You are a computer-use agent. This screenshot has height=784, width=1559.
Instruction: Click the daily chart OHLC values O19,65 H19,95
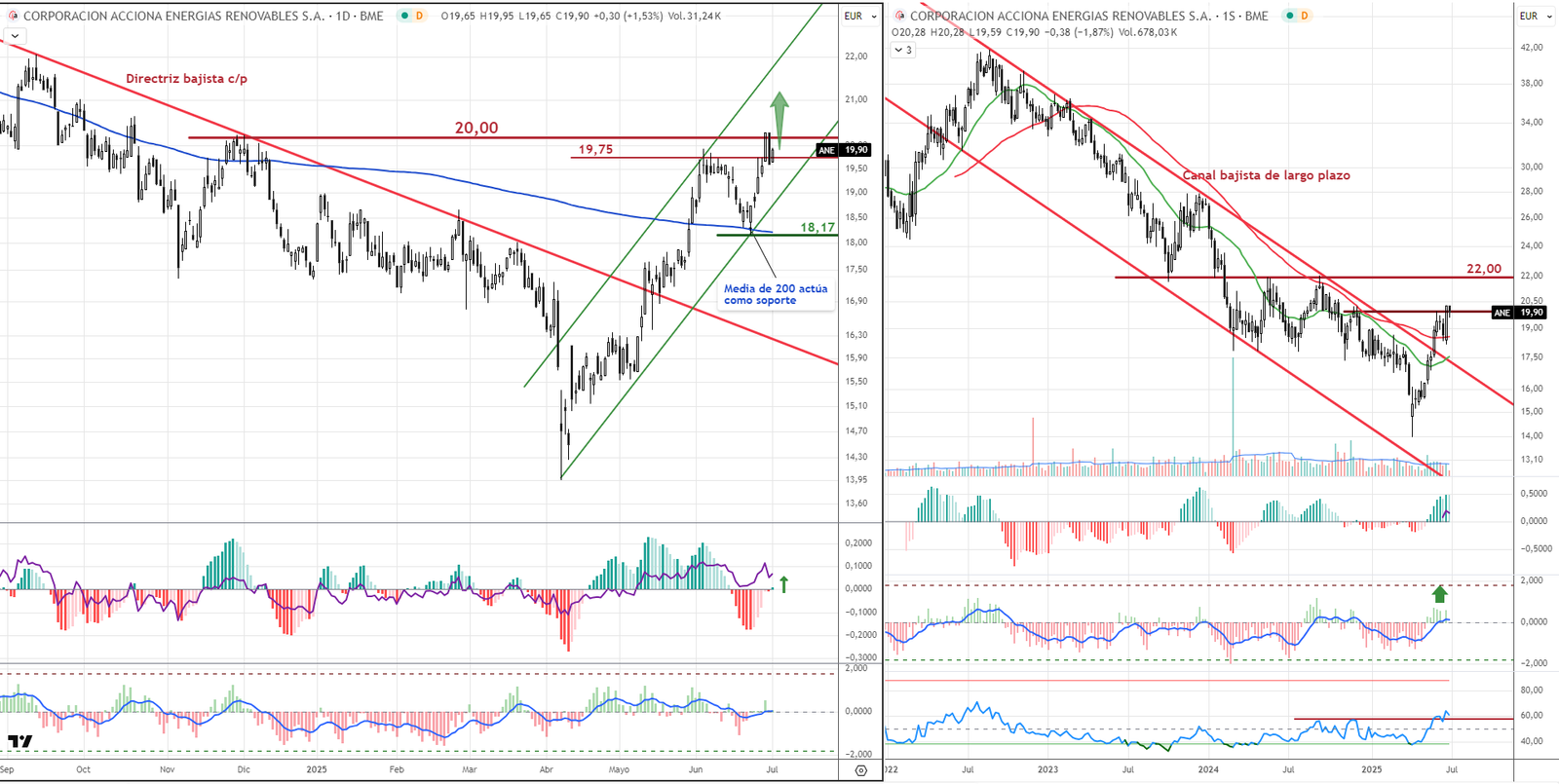pos(477,16)
